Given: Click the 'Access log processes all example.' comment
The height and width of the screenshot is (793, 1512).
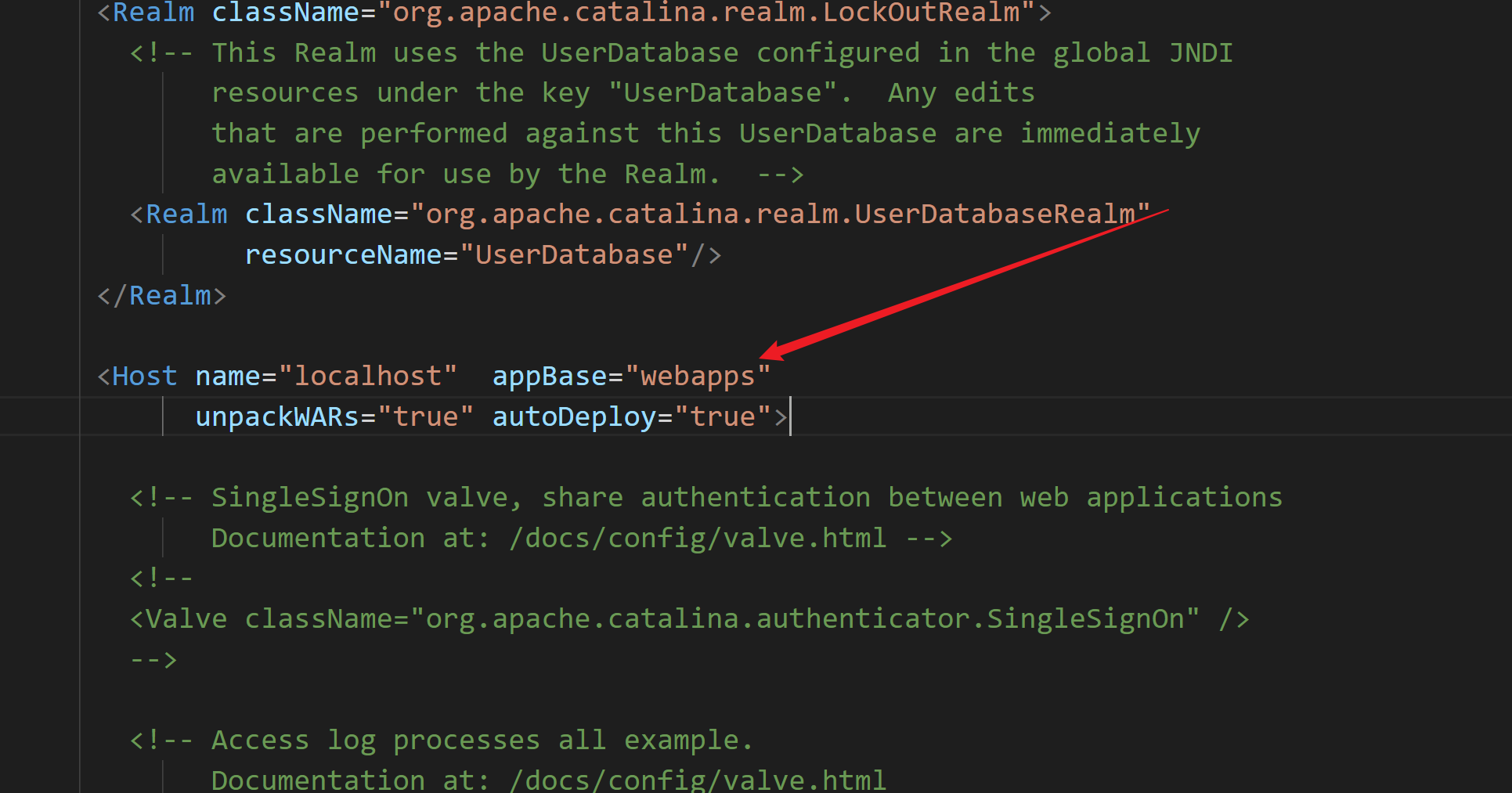Looking at the screenshot, I should click(442, 740).
